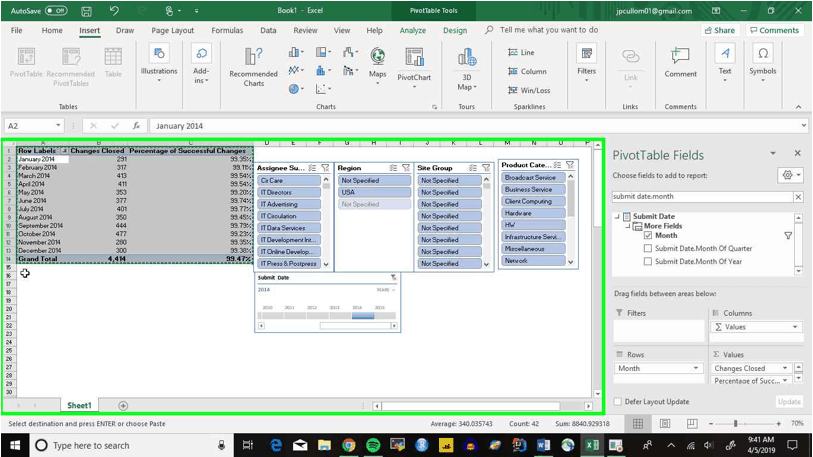The width and height of the screenshot is (813, 457).
Task: Clear the field search box text
Action: (798, 197)
